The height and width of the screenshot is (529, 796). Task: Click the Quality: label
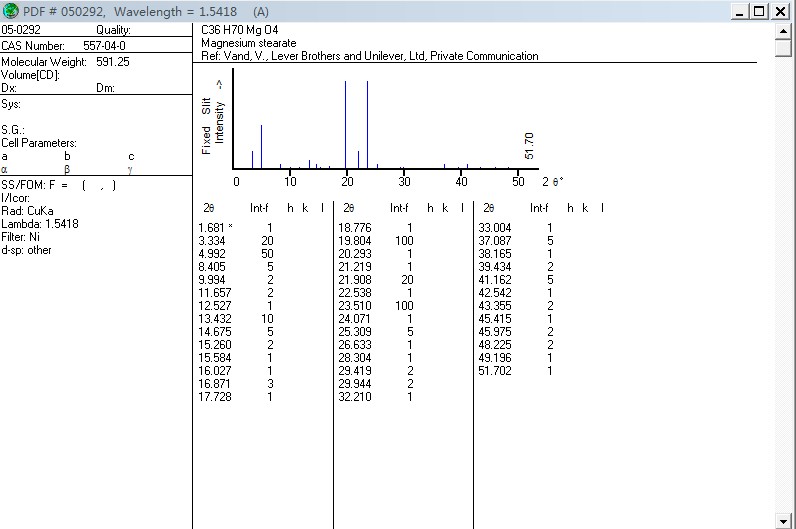[113, 30]
